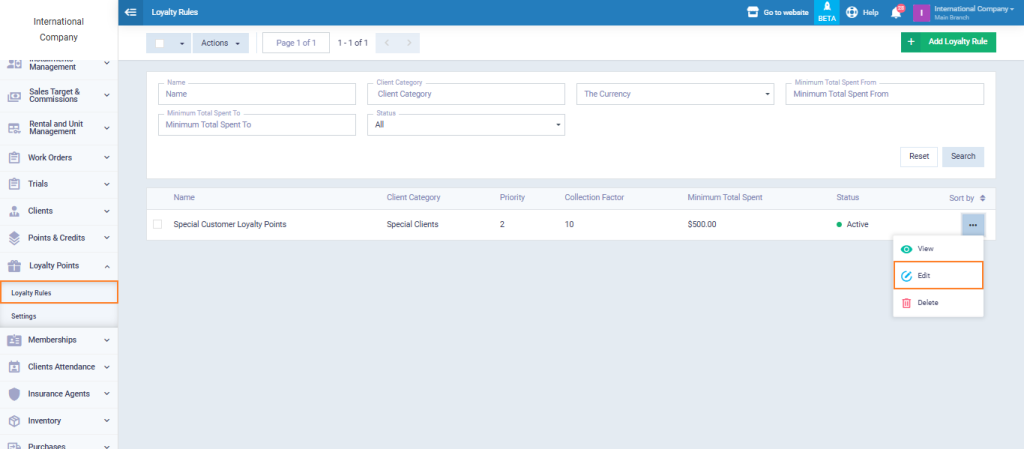This screenshot has height=449, width=1024.
Task: Click the Active status cell
Action: pos(852,224)
